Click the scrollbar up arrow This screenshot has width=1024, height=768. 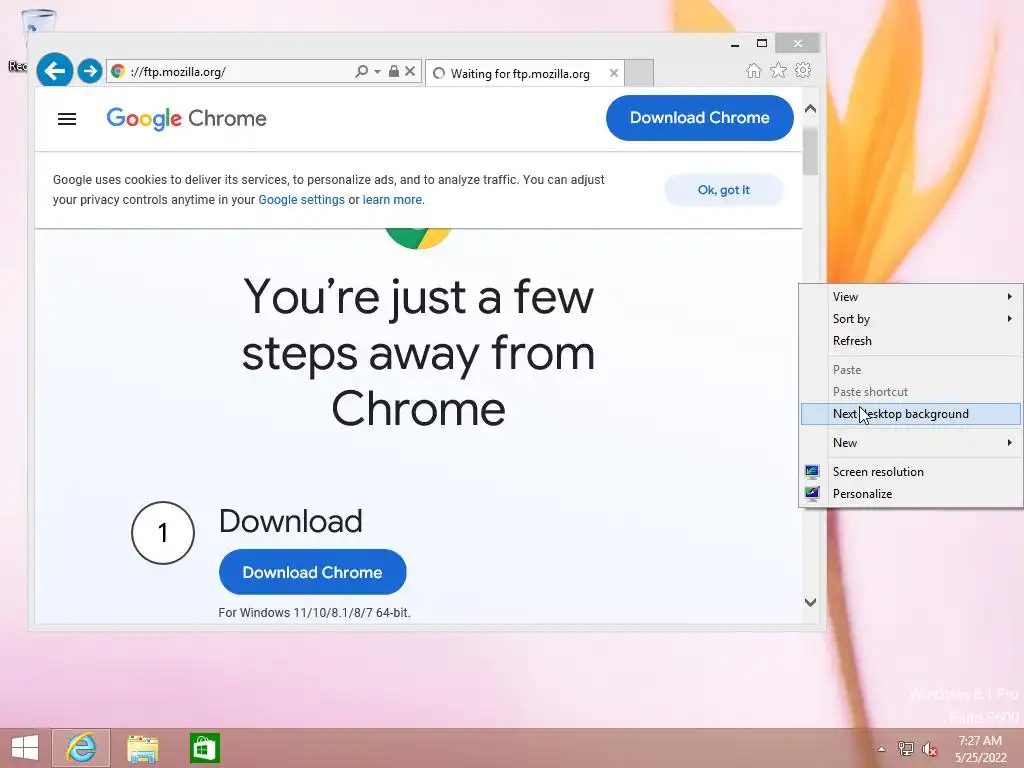tap(810, 109)
